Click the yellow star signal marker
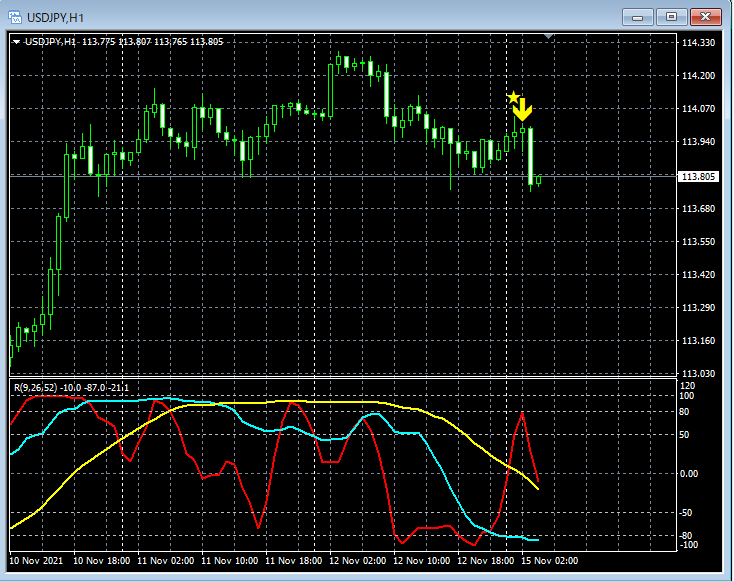This screenshot has height=581, width=734. point(514,97)
